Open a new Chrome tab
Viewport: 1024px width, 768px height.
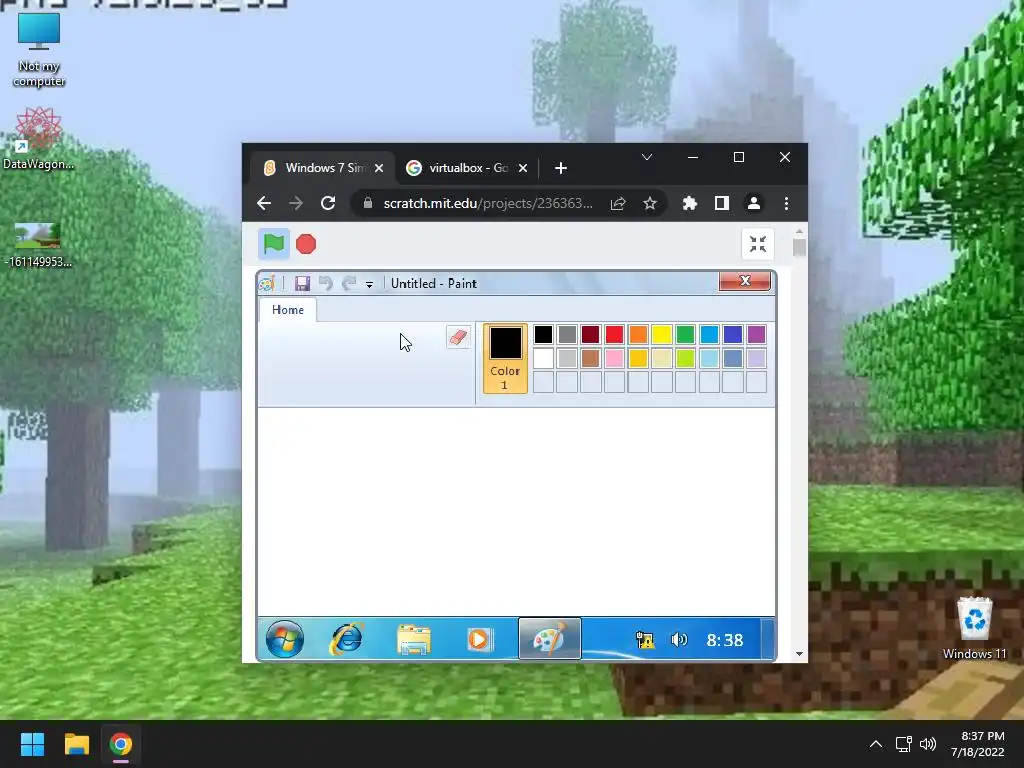pyautogui.click(x=560, y=168)
